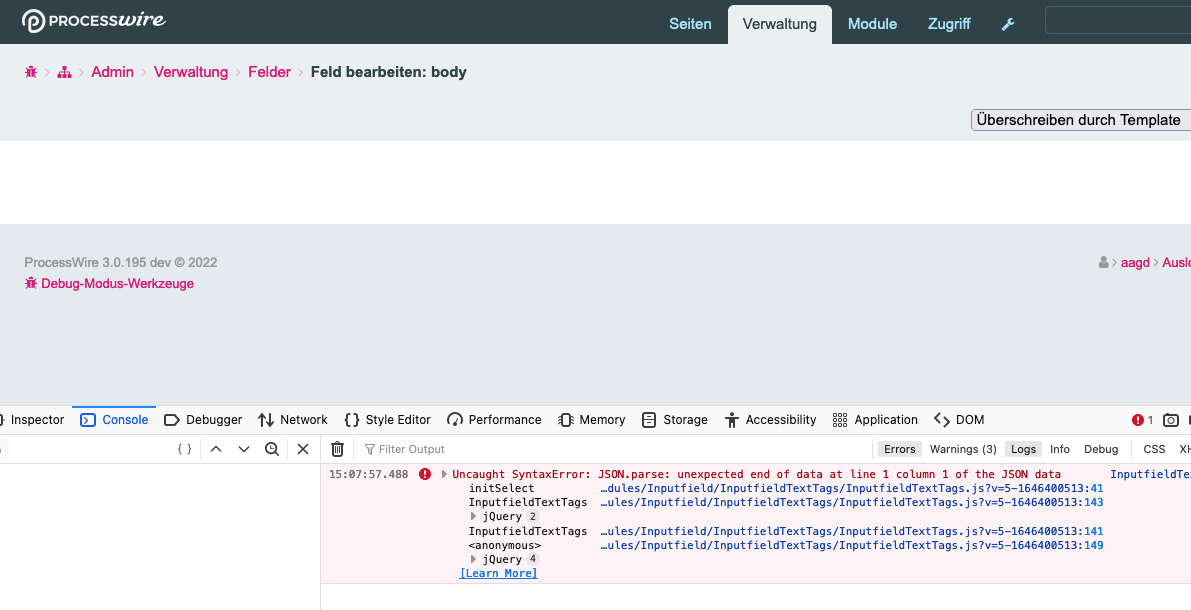Viewport: 1191px width, 610px height.
Task: Open the Module section in ProcessWire
Action: [x=872, y=23]
